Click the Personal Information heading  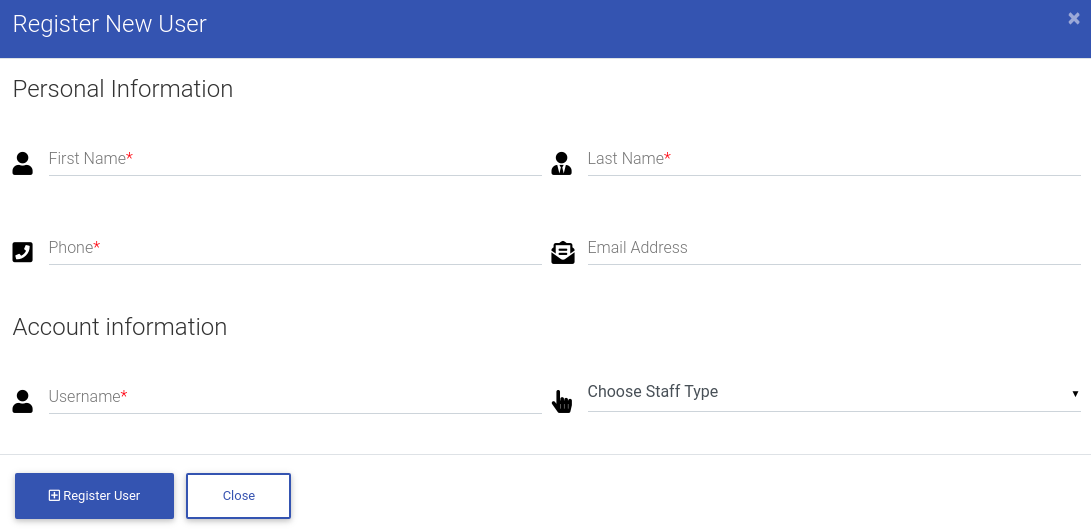coord(122,90)
